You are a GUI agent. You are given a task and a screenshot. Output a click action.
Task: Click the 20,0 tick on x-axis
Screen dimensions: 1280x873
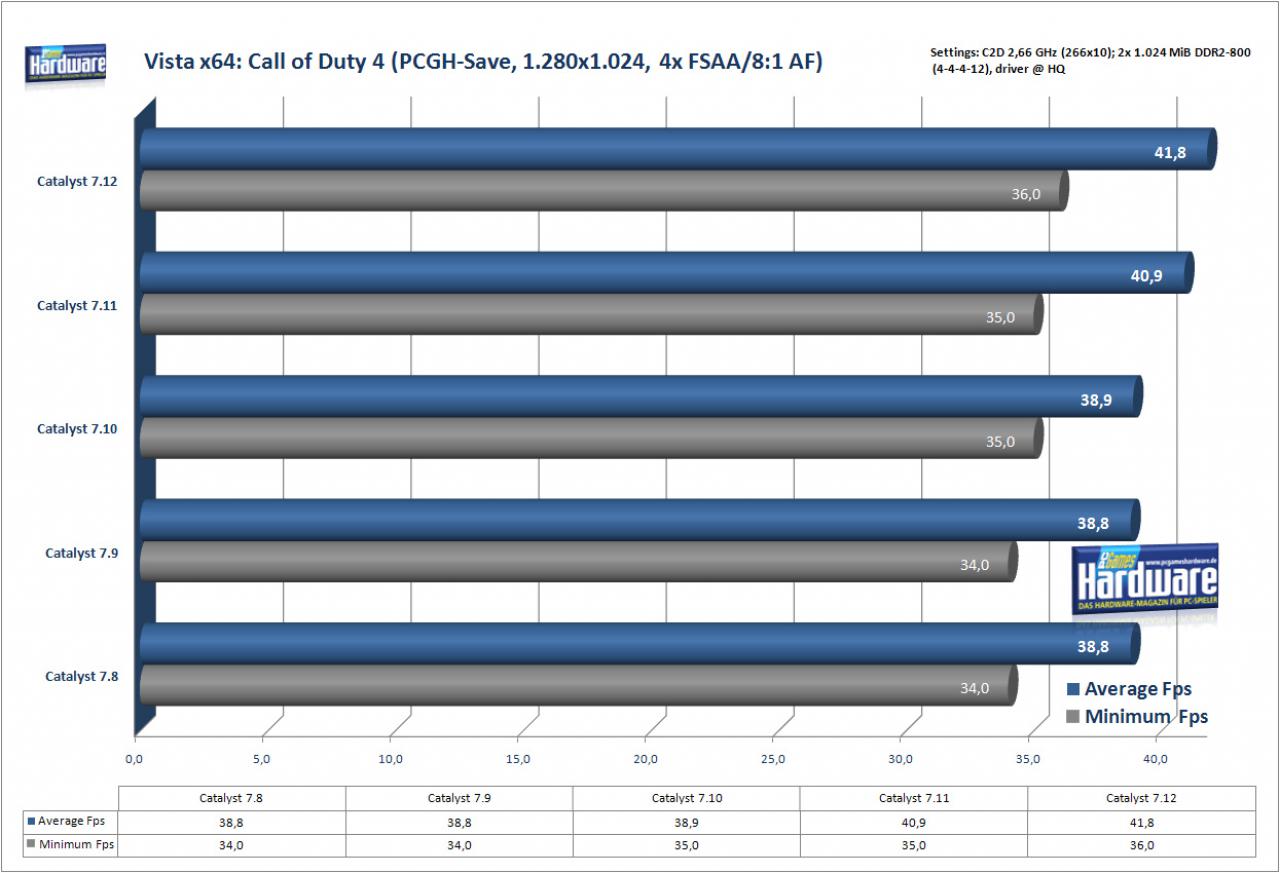646,759
